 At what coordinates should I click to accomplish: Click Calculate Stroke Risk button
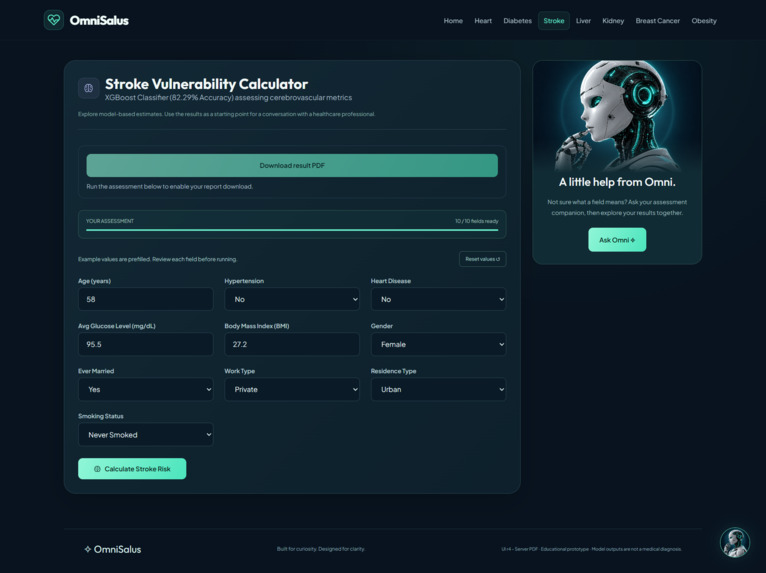coord(132,468)
